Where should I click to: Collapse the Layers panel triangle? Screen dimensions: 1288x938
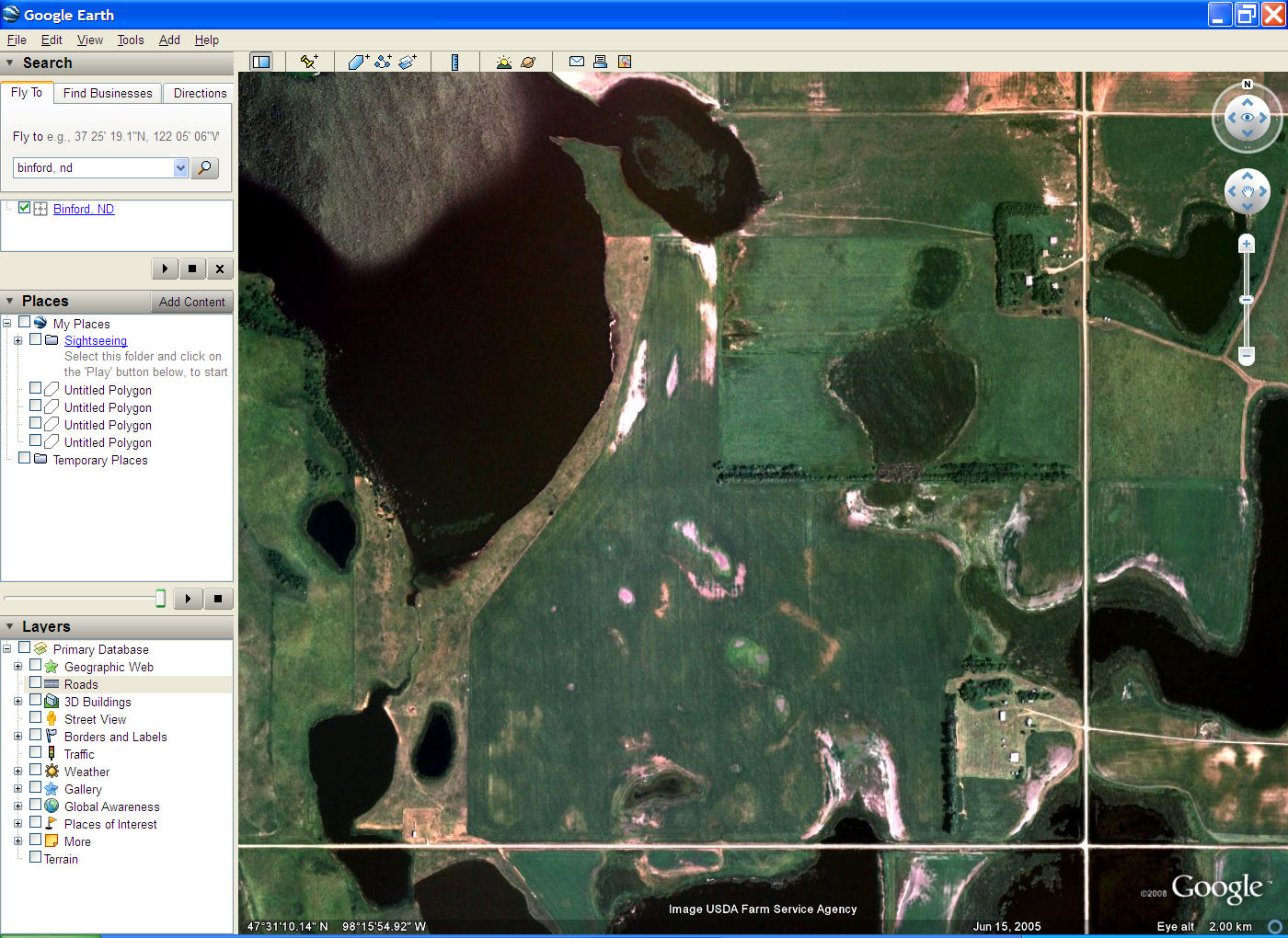point(10,626)
